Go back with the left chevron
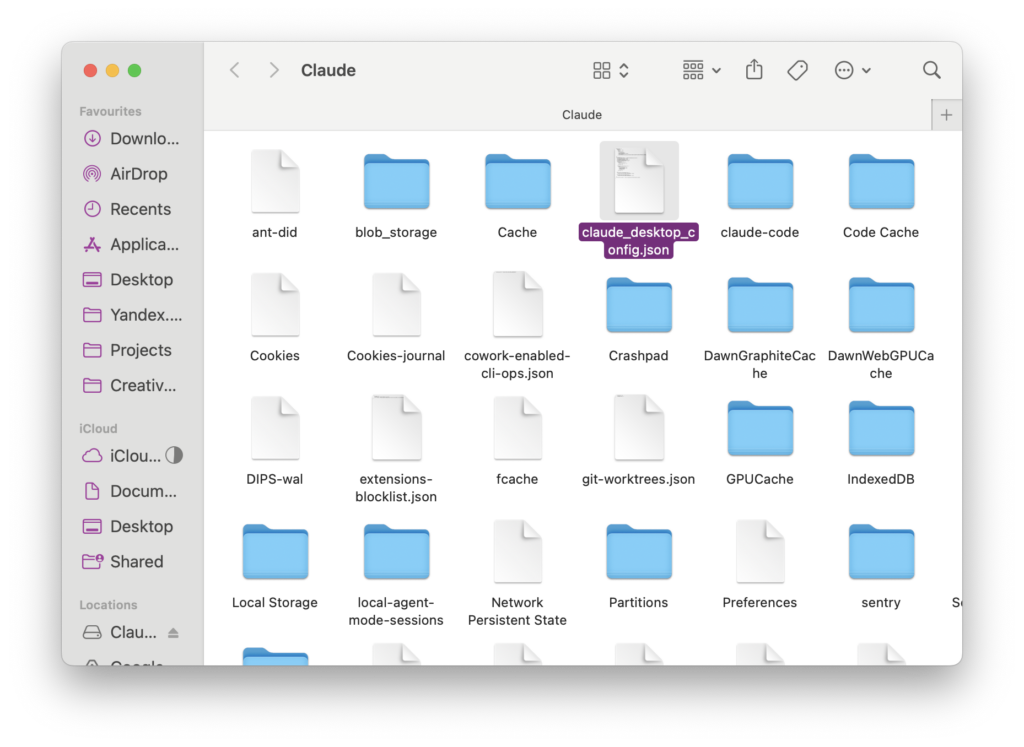This screenshot has width=1024, height=747. [x=235, y=70]
